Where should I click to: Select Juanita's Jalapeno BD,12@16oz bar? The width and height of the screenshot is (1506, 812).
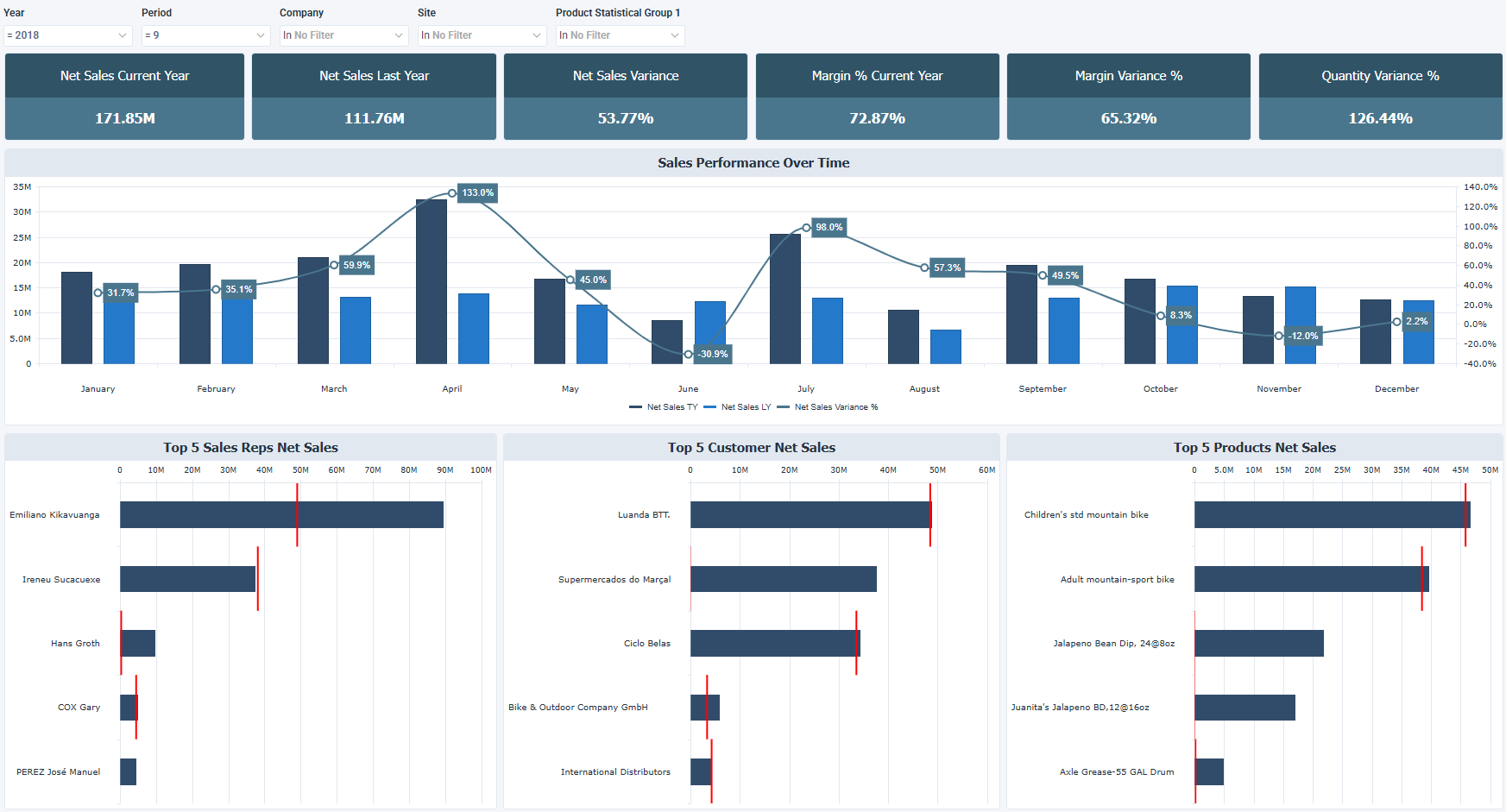(1244, 708)
